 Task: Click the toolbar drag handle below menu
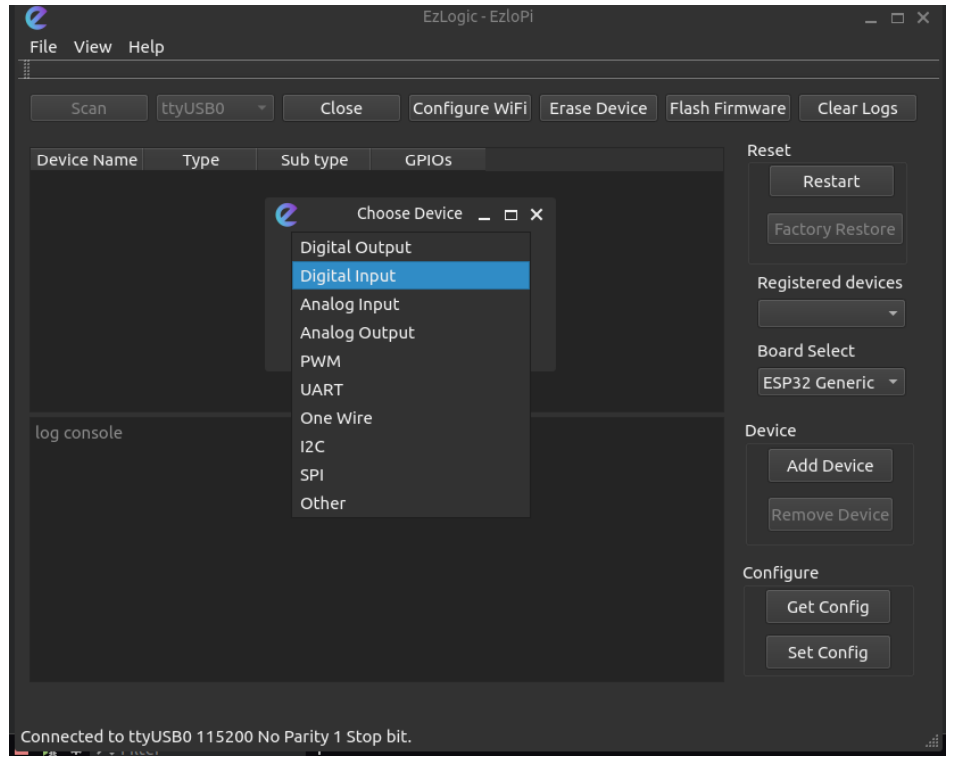(x=26, y=70)
